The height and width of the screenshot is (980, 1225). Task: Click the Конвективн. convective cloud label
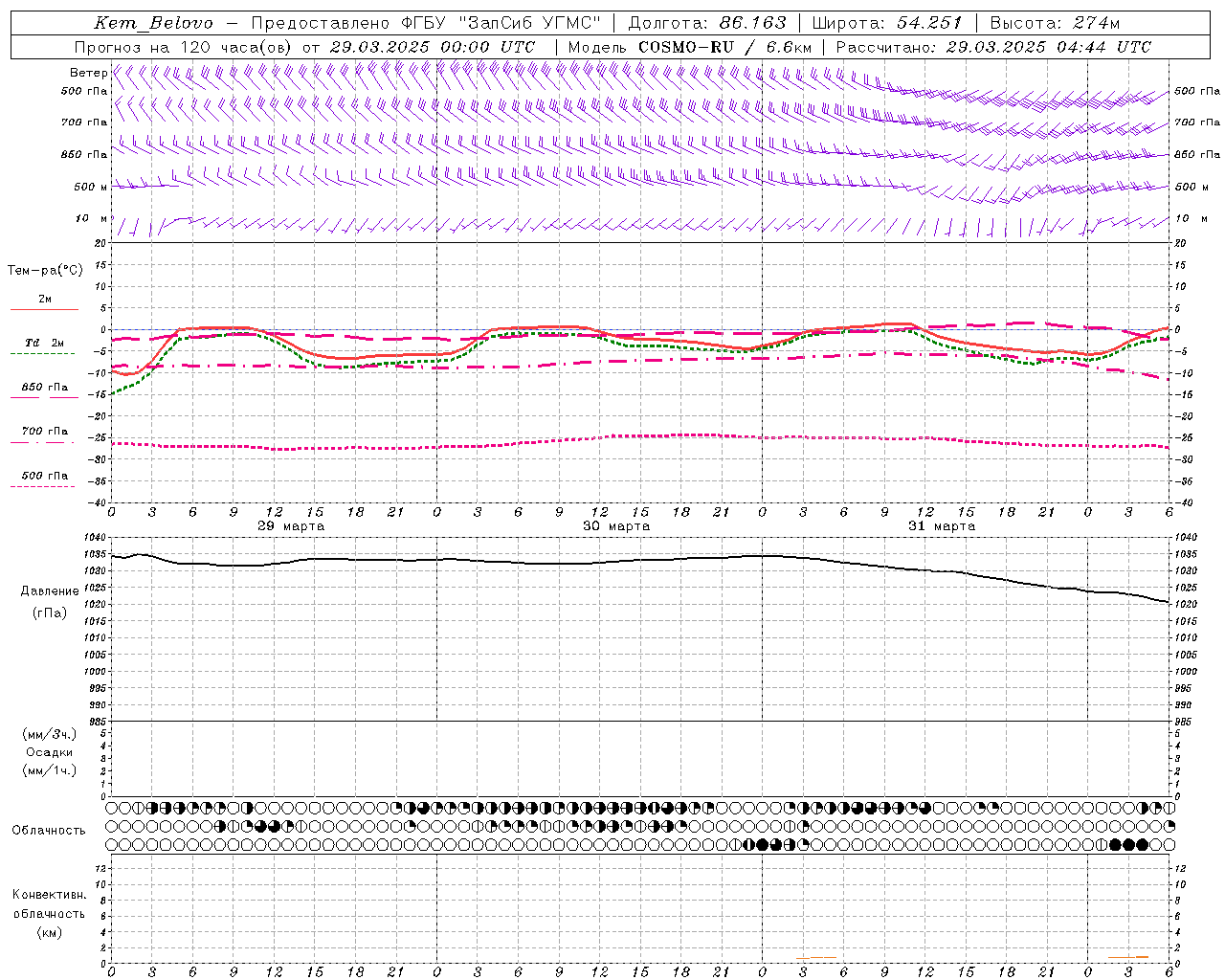tap(49, 895)
